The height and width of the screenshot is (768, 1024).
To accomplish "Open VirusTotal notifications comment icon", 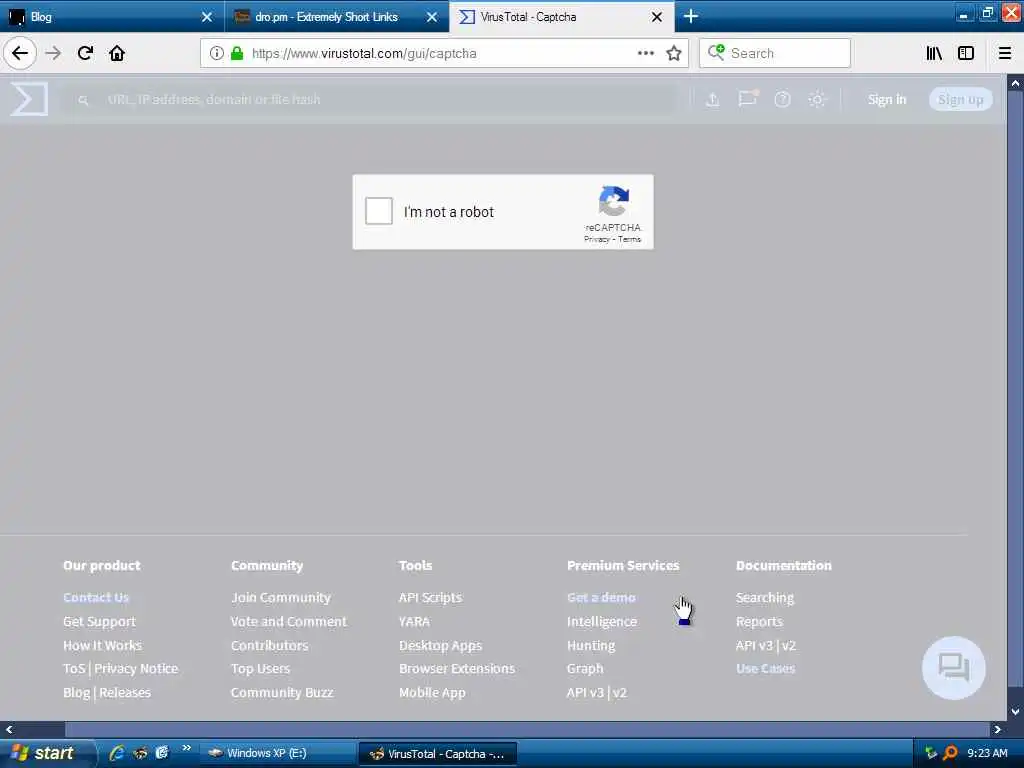I will (748, 99).
